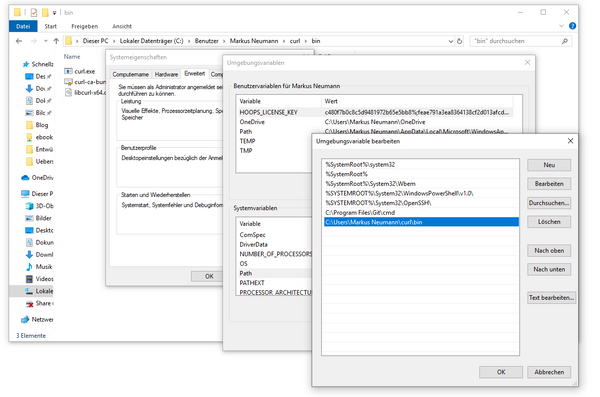Image resolution: width=600 pixels, height=397 pixels.
Task: Select the %SystemRoot%\system32 entry
Action: (421, 165)
